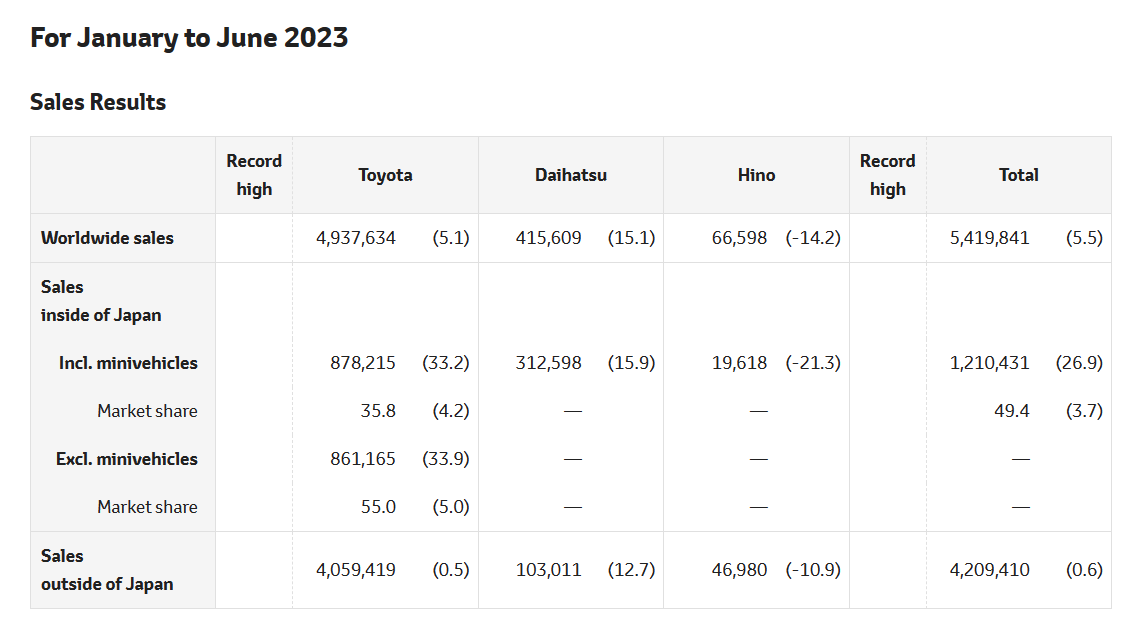The height and width of the screenshot is (619, 1131).
Task: Click the 'Incl. minivehicles' row label
Action: tap(128, 363)
